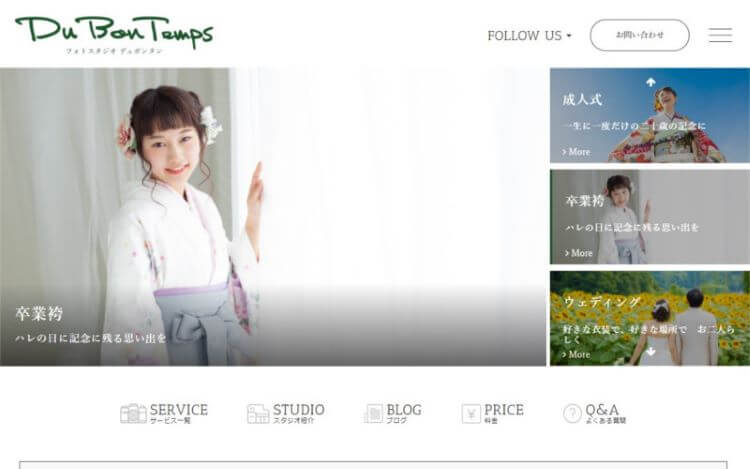Click the STUDIO building icon

(x=258, y=414)
